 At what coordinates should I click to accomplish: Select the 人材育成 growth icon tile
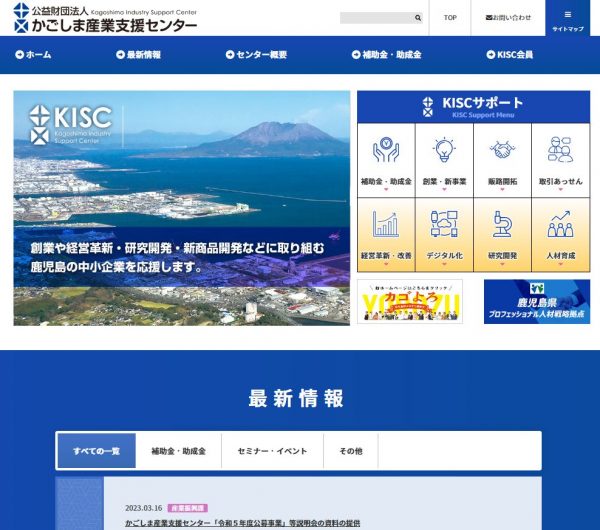(561, 235)
